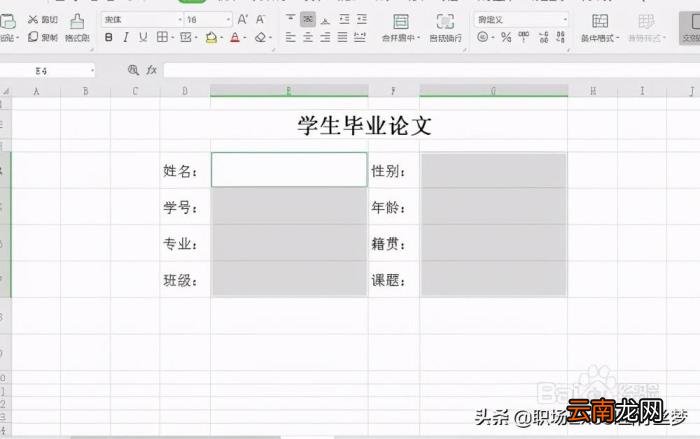Toggle Bold formatting
Viewport: 700px width, 439px height.
point(108,38)
